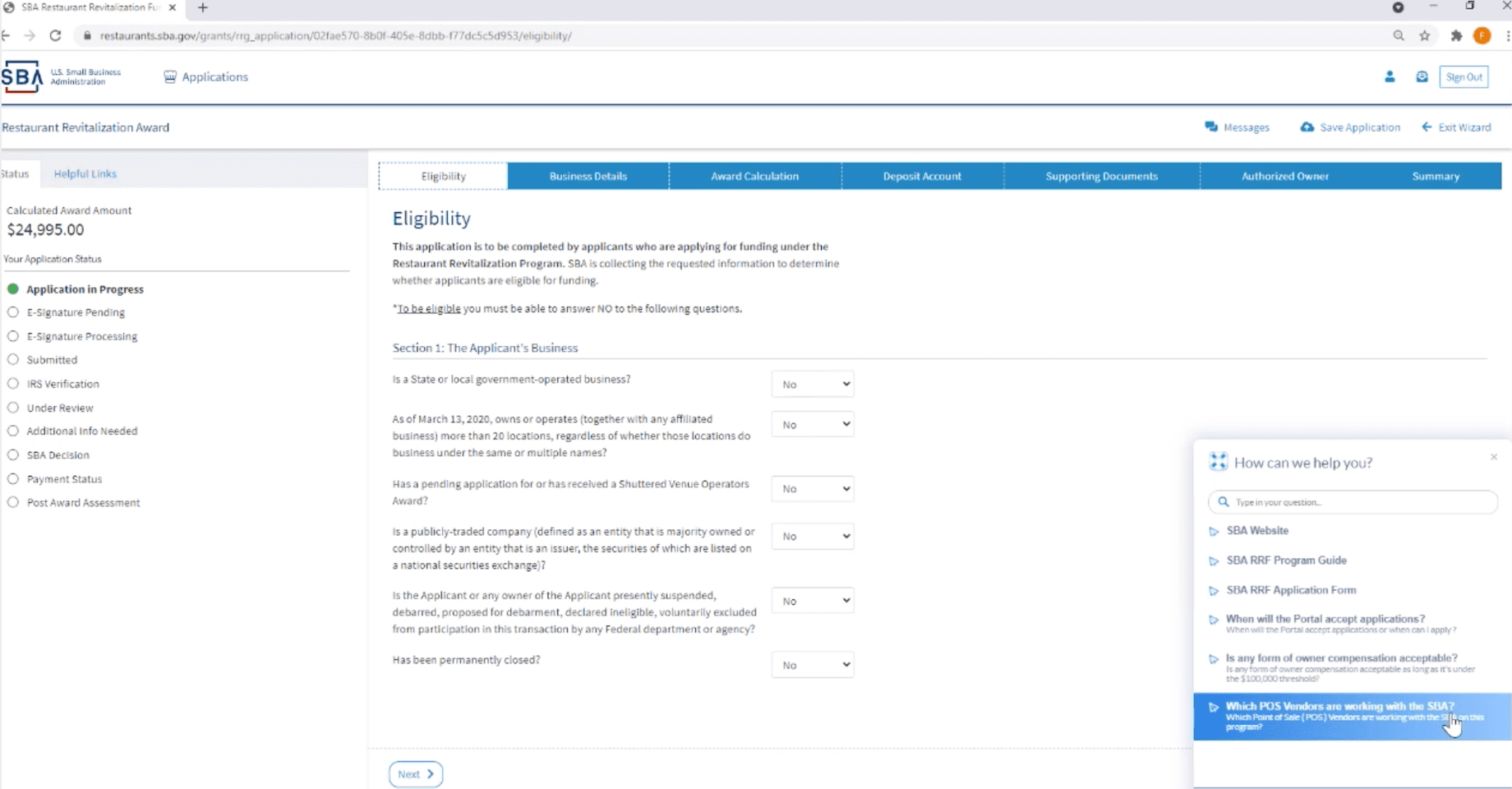The height and width of the screenshot is (789, 1512).
Task: Open Shuttered Venue Operators Award dropdown
Action: click(813, 488)
